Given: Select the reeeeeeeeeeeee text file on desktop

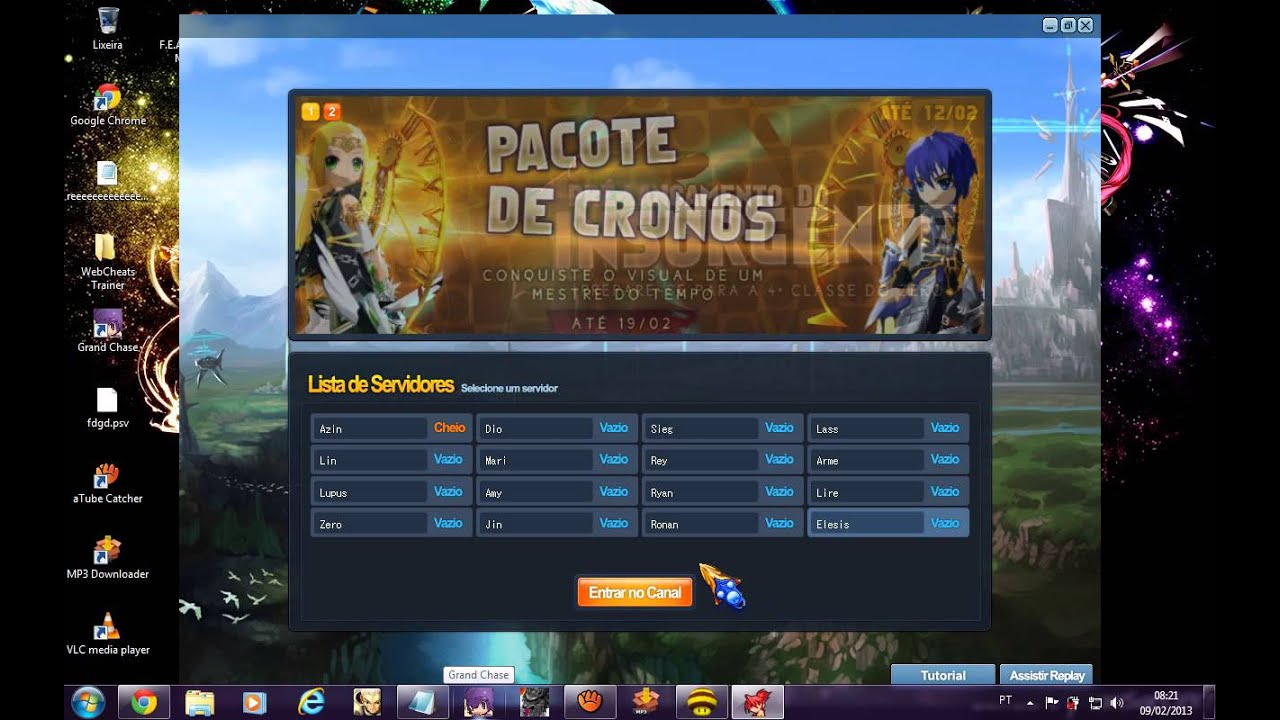Looking at the screenshot, I should (x=107, y=181).
